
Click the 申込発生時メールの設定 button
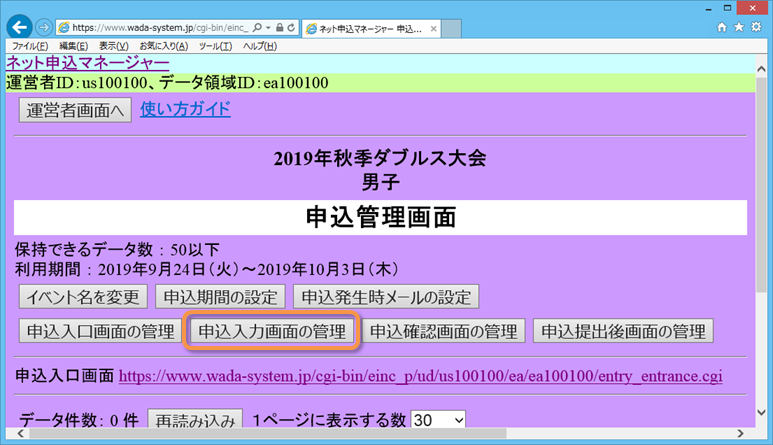[386, 297]
